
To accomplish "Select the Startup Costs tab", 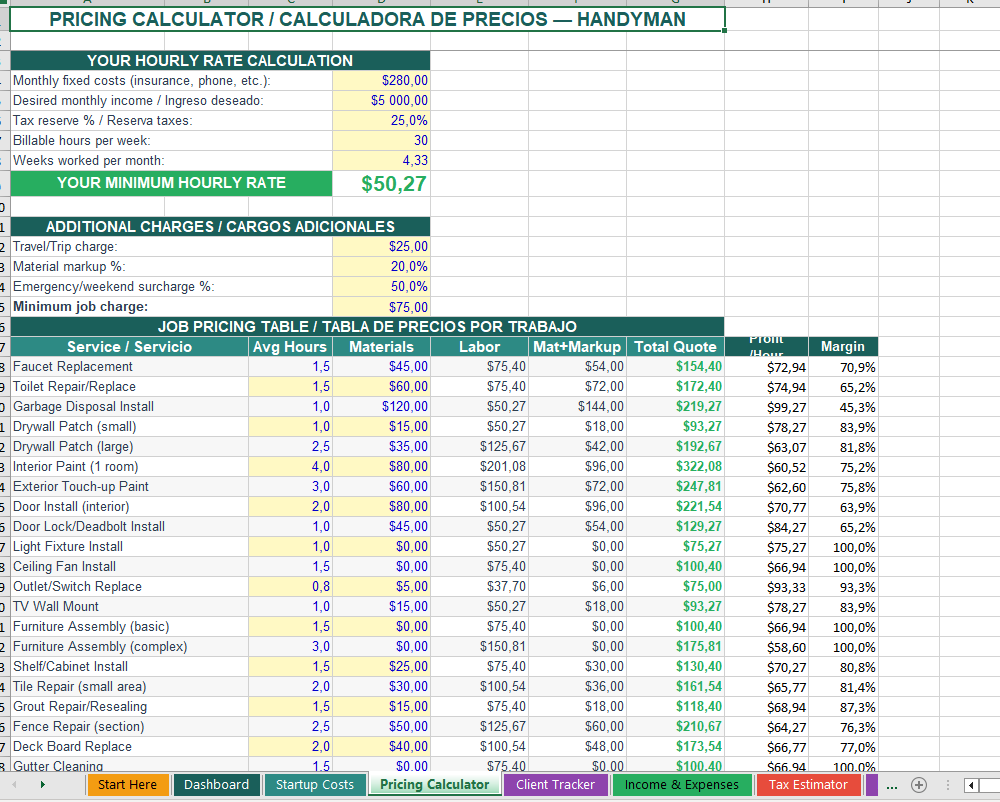I will pyautogui.click(x=315, y=786).
